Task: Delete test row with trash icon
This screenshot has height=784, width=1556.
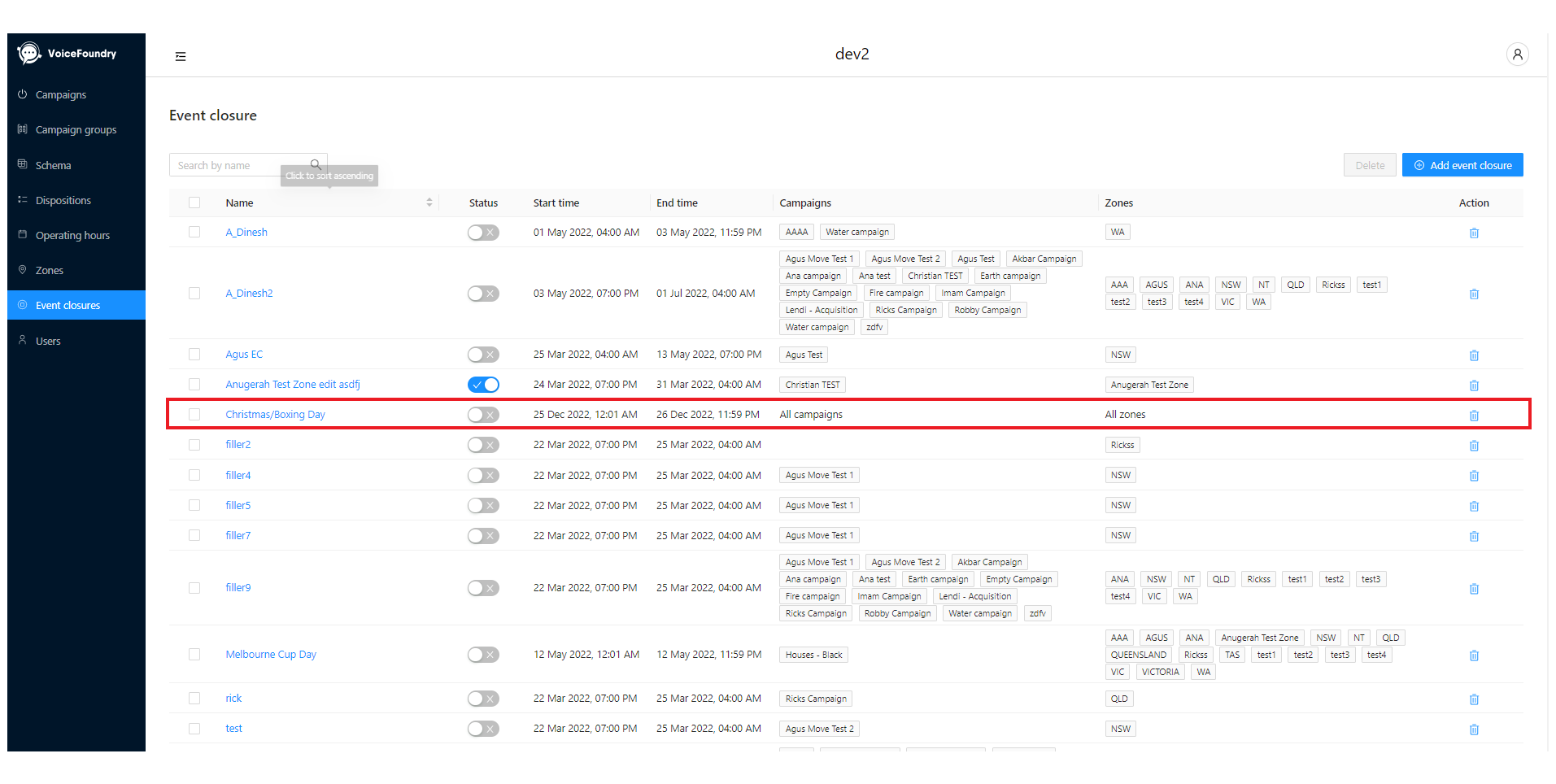Action: click(1474, 730)
